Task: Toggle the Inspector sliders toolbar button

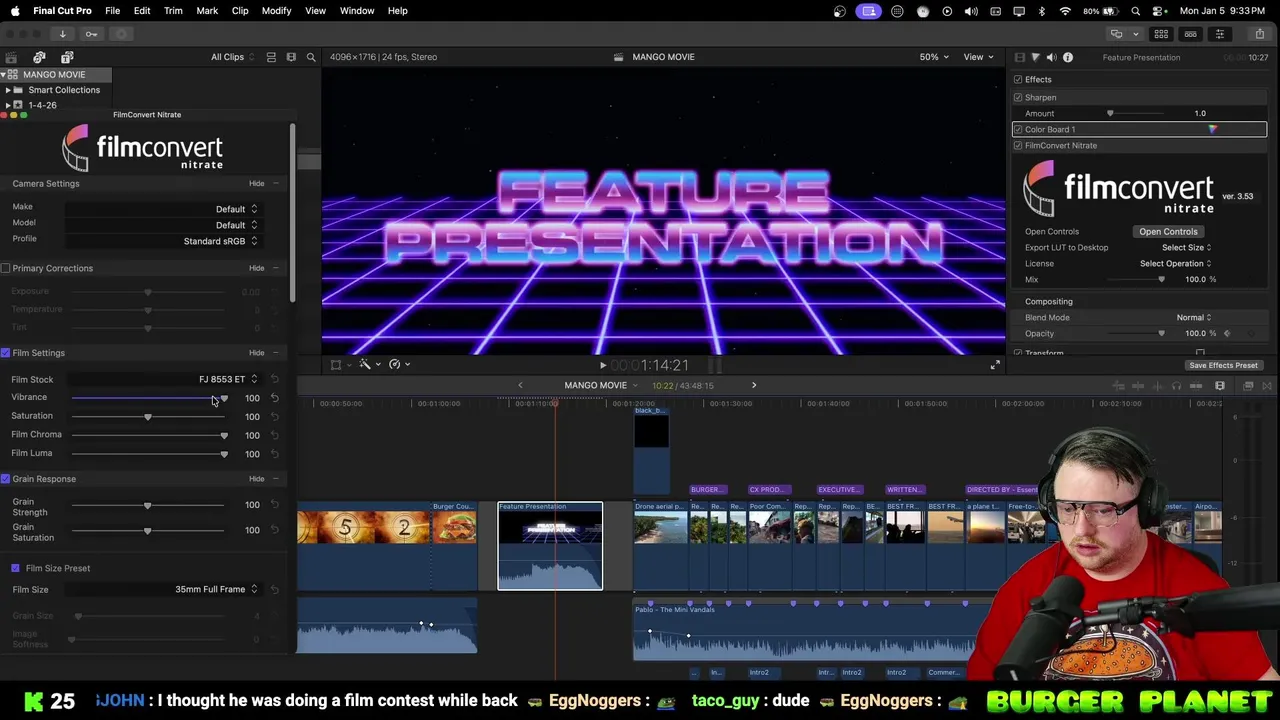Action: (x=1219, y=34)
